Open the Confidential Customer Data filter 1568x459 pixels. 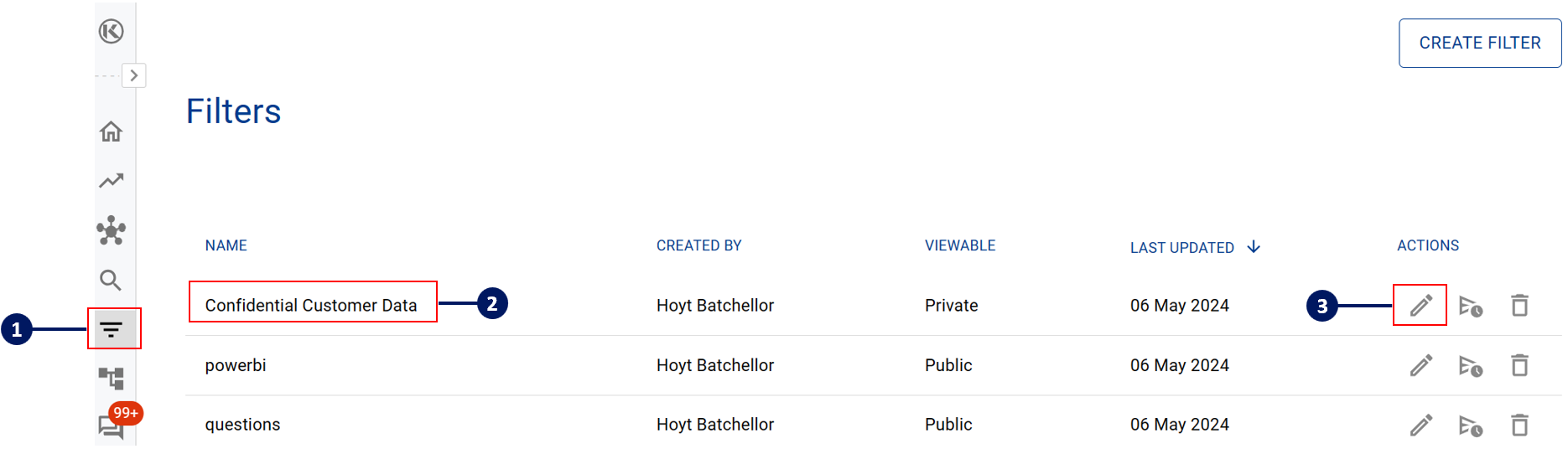pyautogui.click(x=311, y=306)
